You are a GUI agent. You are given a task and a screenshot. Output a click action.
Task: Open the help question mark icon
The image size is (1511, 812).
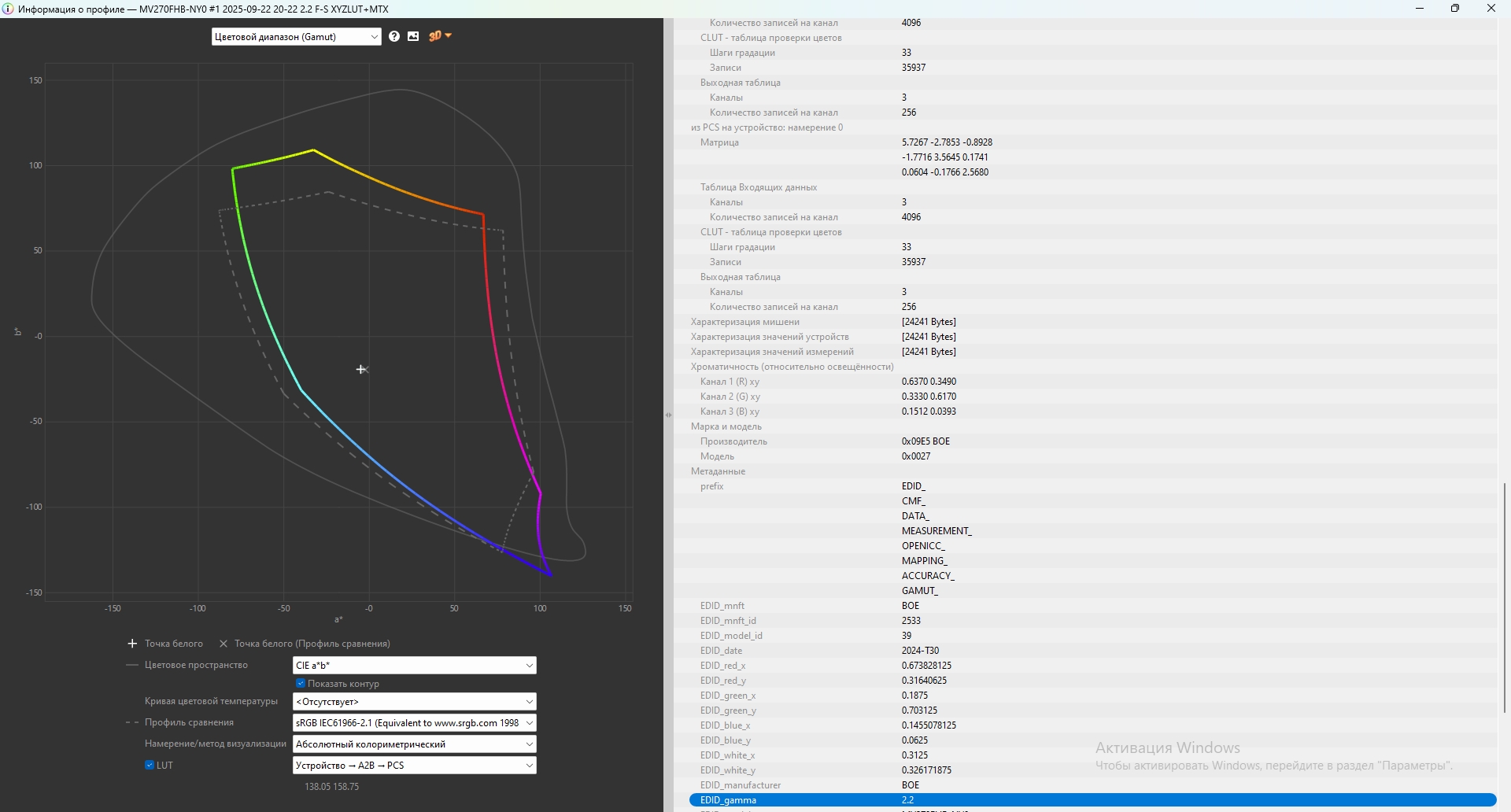[x=394, y=36]
